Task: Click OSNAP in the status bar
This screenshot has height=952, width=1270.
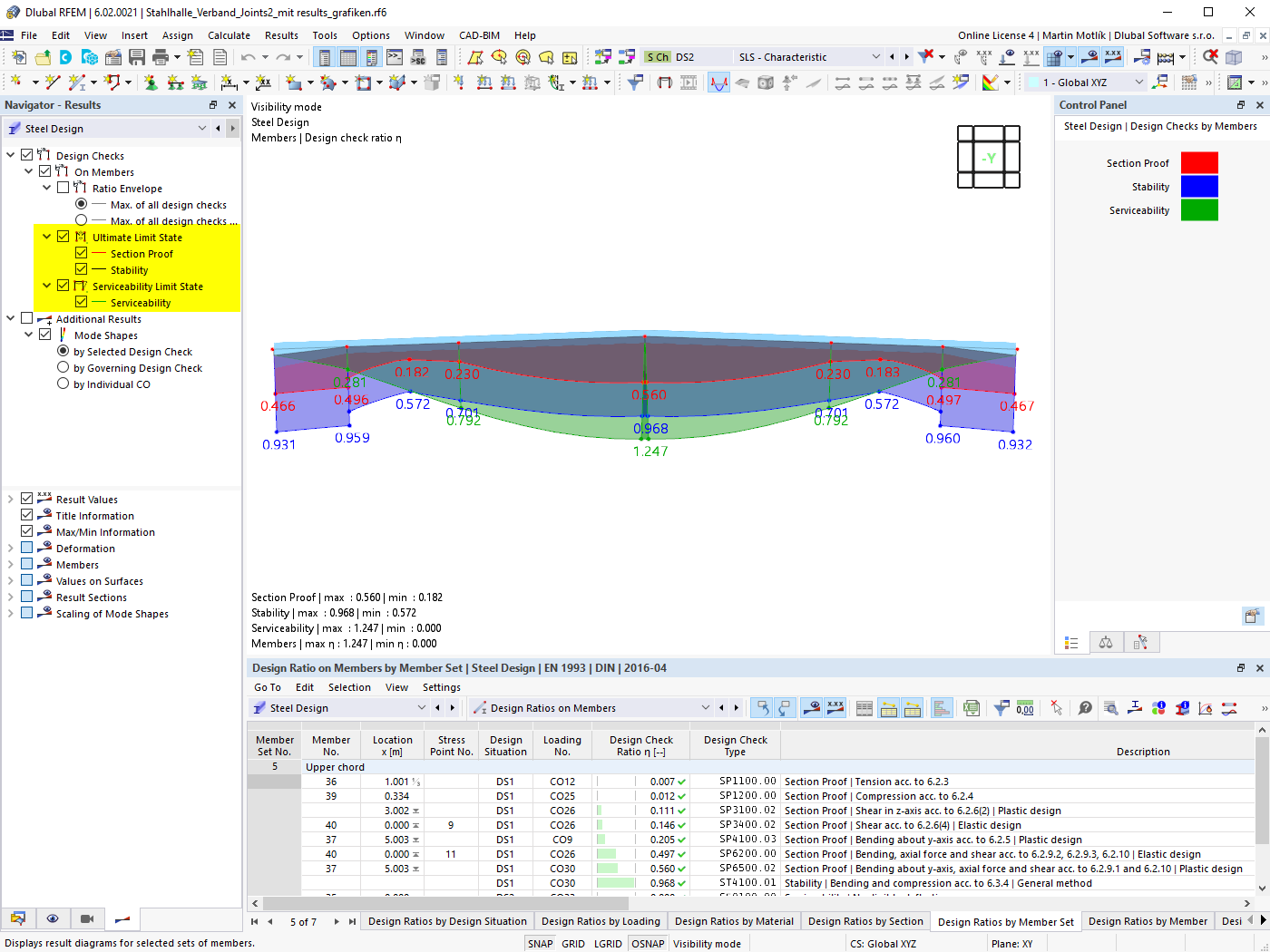Action: (647, 943)
